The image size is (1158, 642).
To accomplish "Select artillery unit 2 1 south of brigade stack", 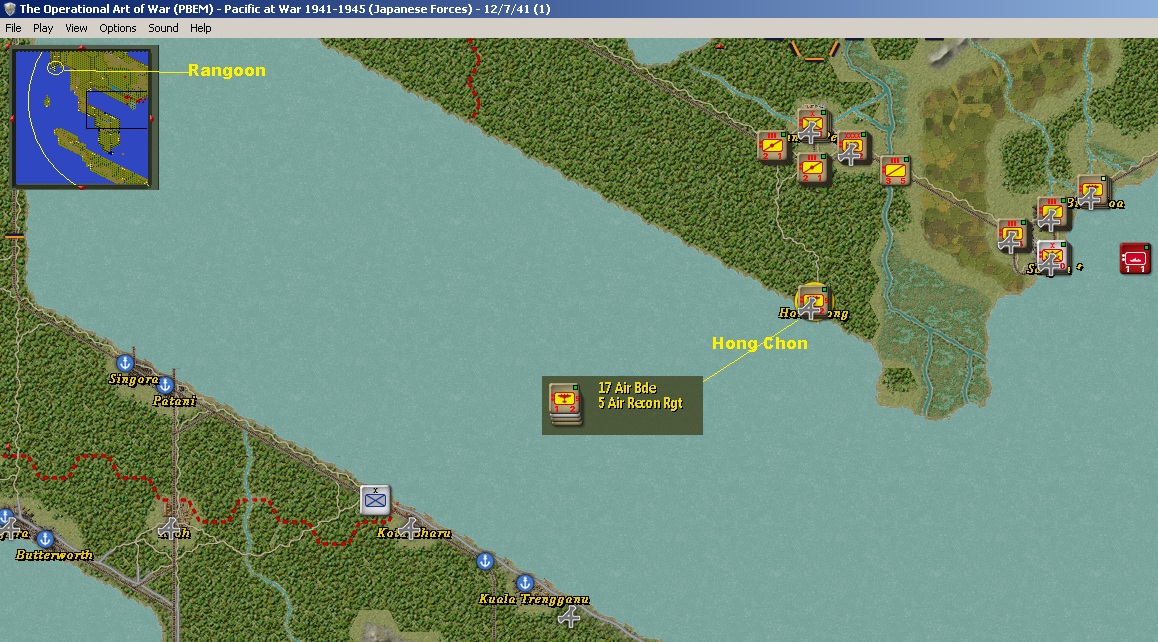I will (x=812, y=168).
